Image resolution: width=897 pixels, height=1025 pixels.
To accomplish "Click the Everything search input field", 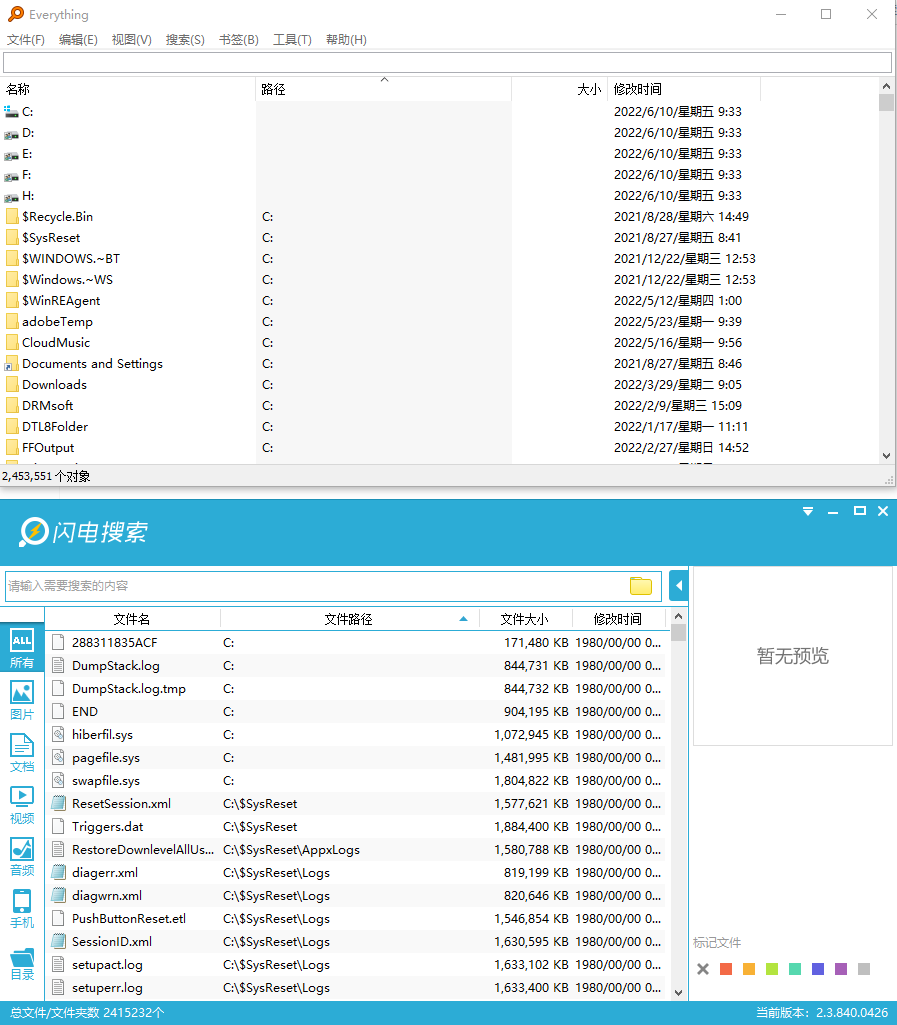I will [447, 62].
